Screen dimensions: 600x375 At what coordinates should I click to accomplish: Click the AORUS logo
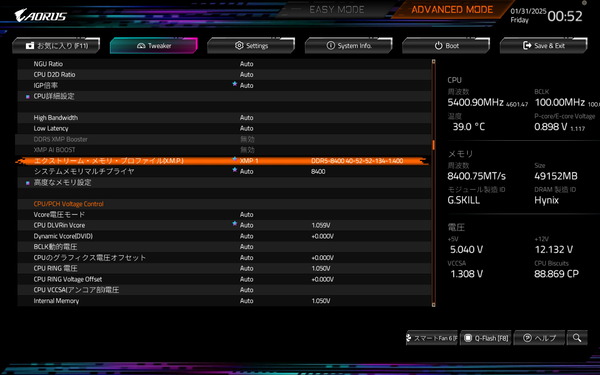[41, 16]
